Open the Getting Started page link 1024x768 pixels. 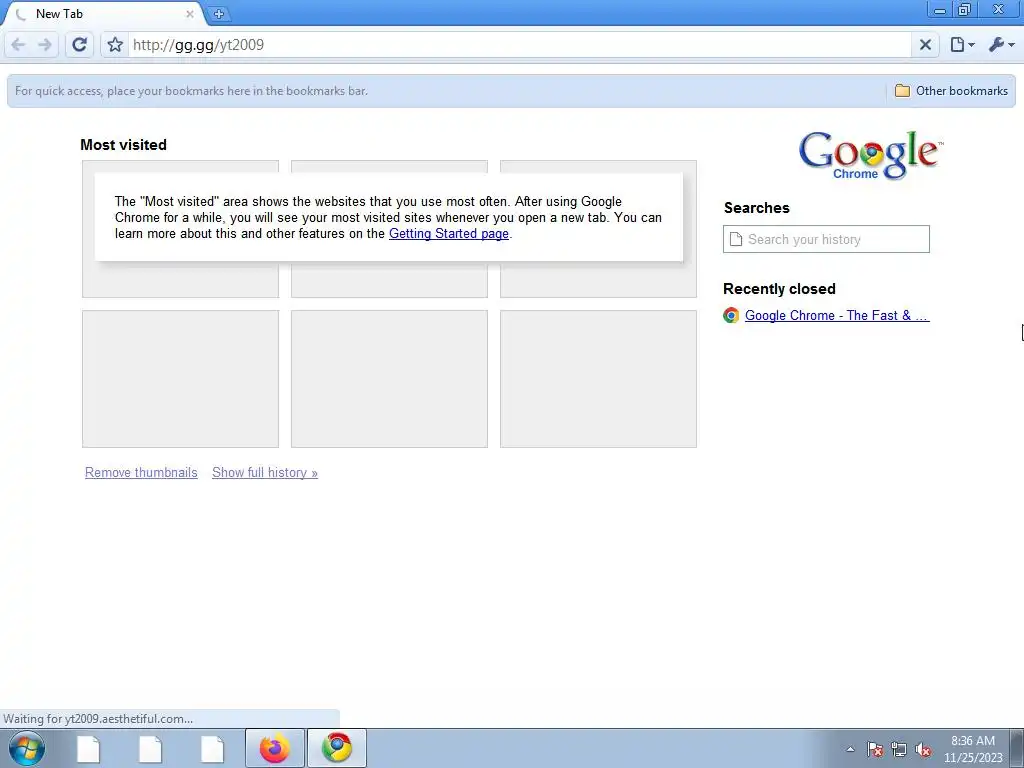449,234
